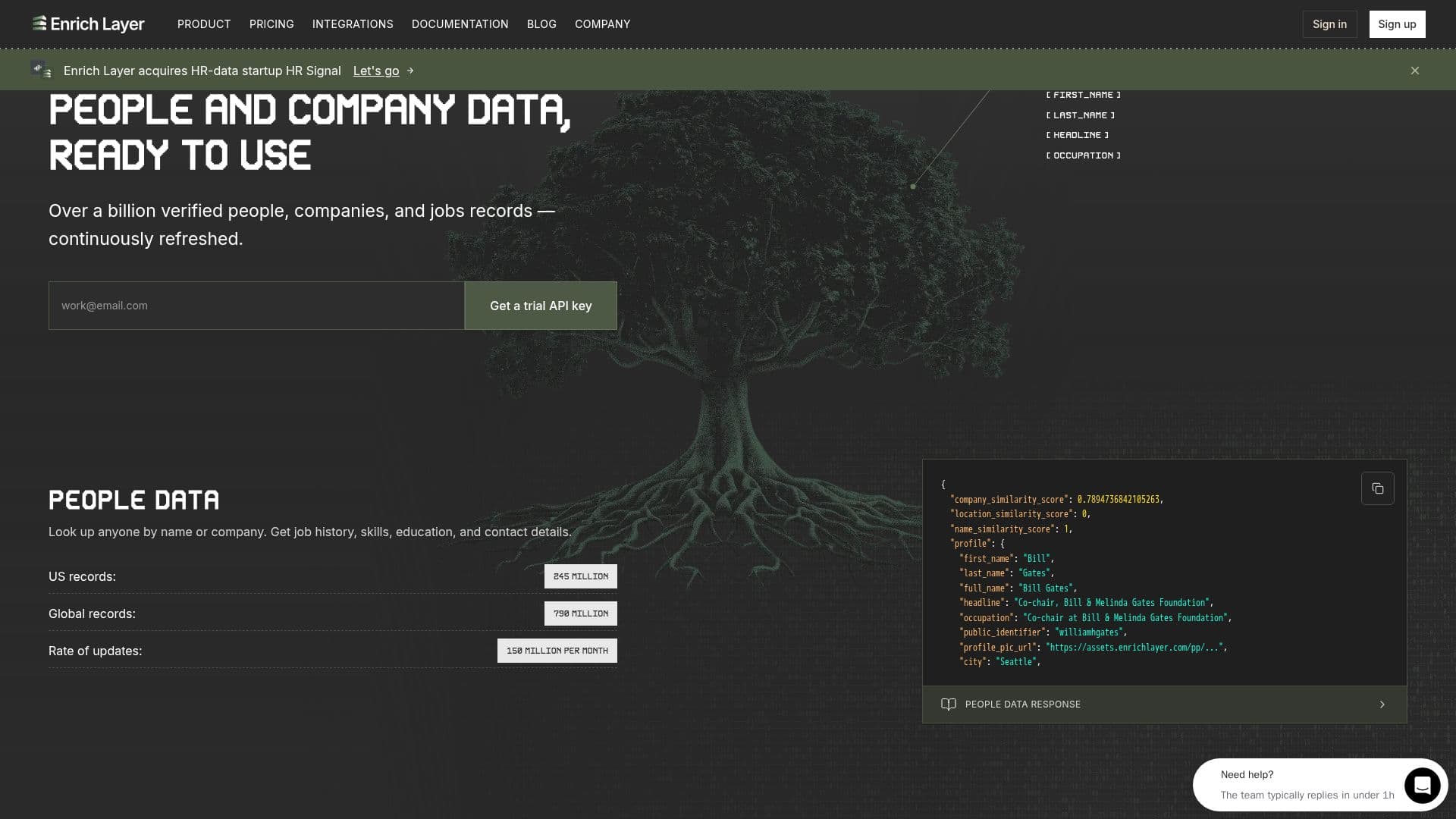Open the PRODUCT menu
Screen dimensions: 1456x819
[x=204, y=24]
